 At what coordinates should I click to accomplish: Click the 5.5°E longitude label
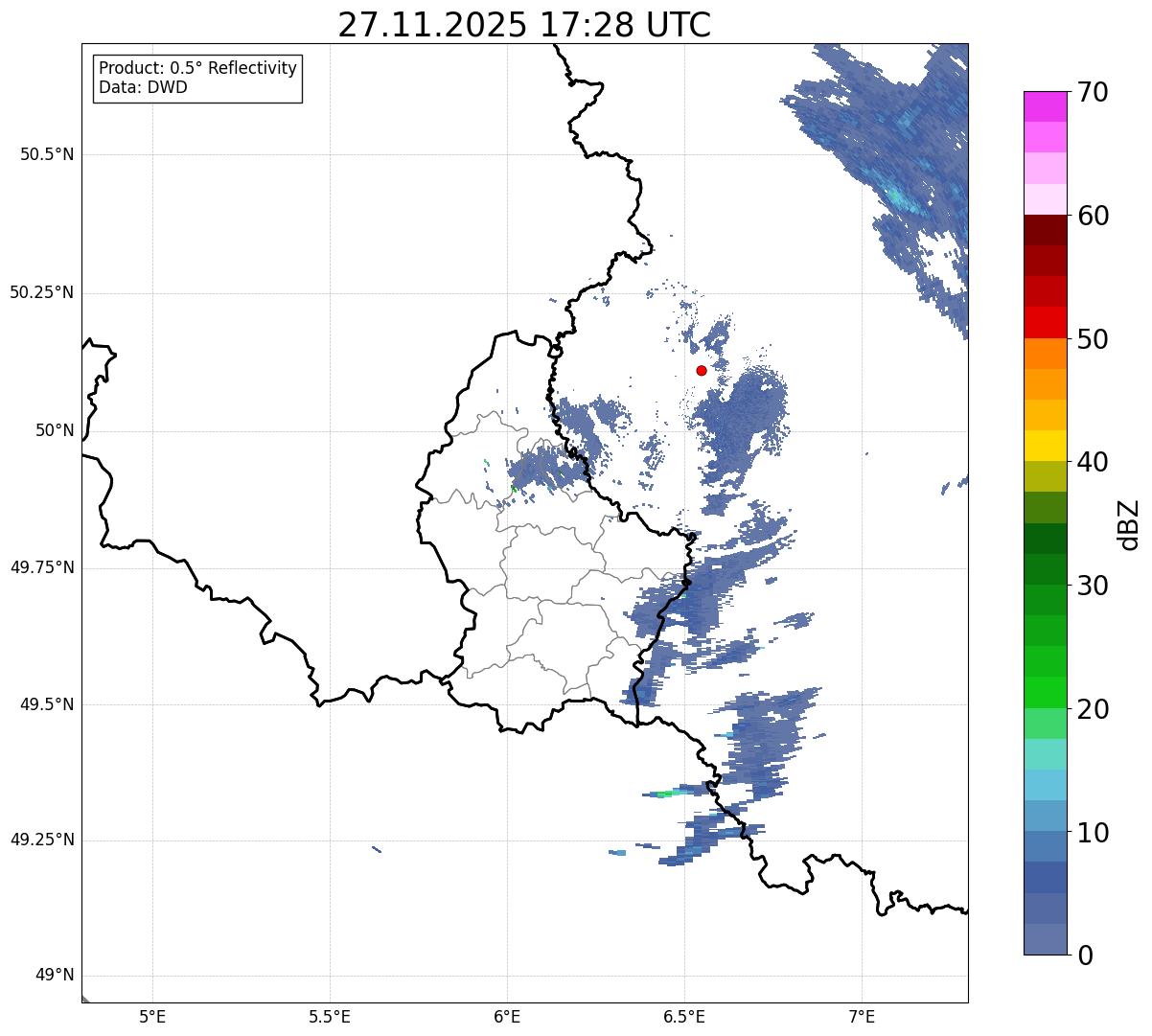(x=330, y=1017)
